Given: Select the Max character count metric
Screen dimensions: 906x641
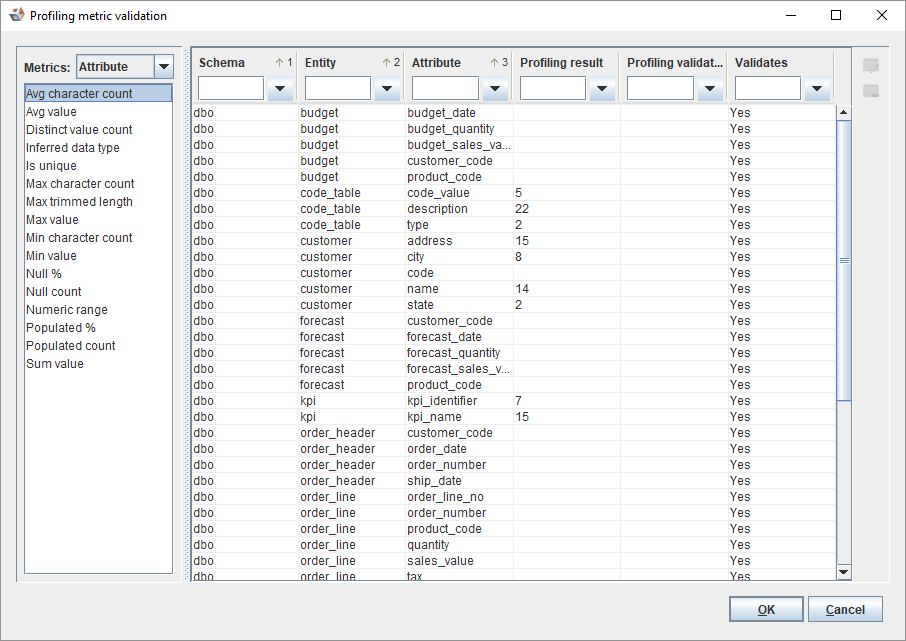Looking at the screenshot, I should (x=98, y=183).
